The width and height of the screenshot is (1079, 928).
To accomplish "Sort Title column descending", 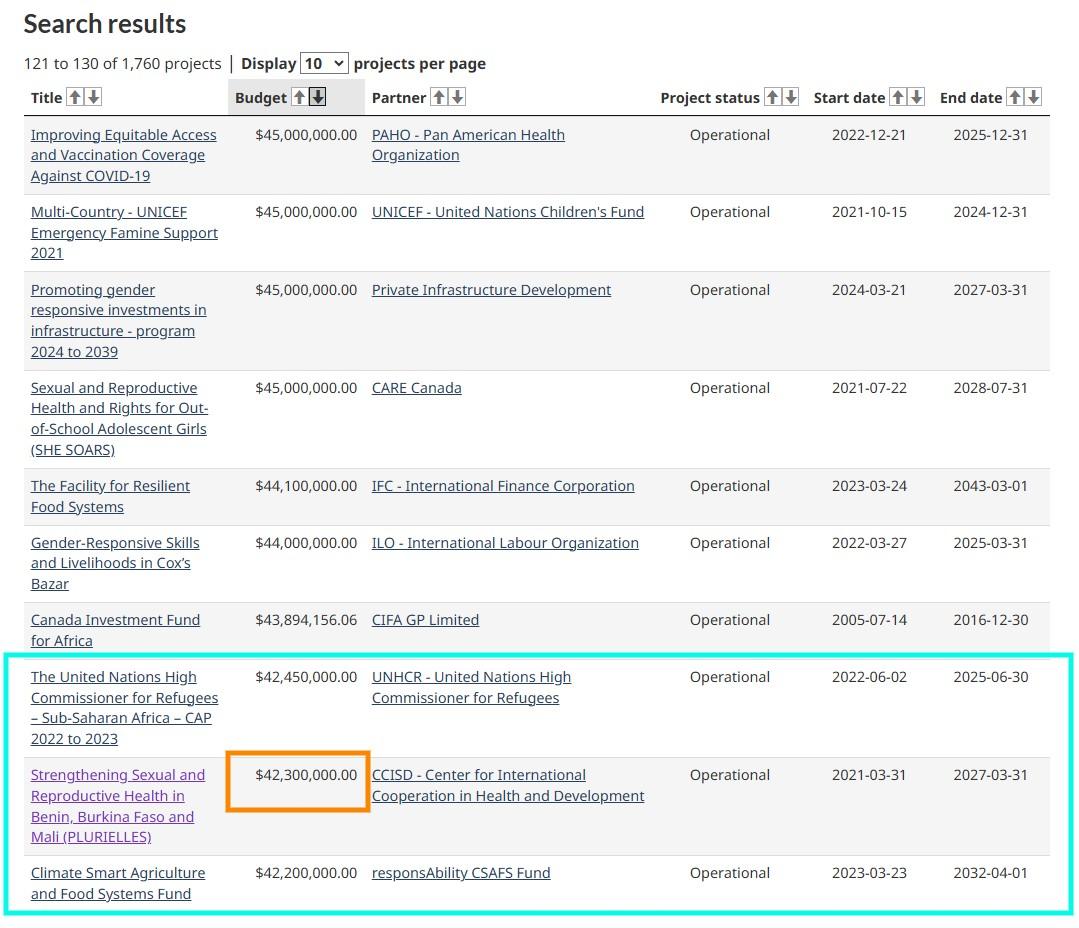I will 94,97.
